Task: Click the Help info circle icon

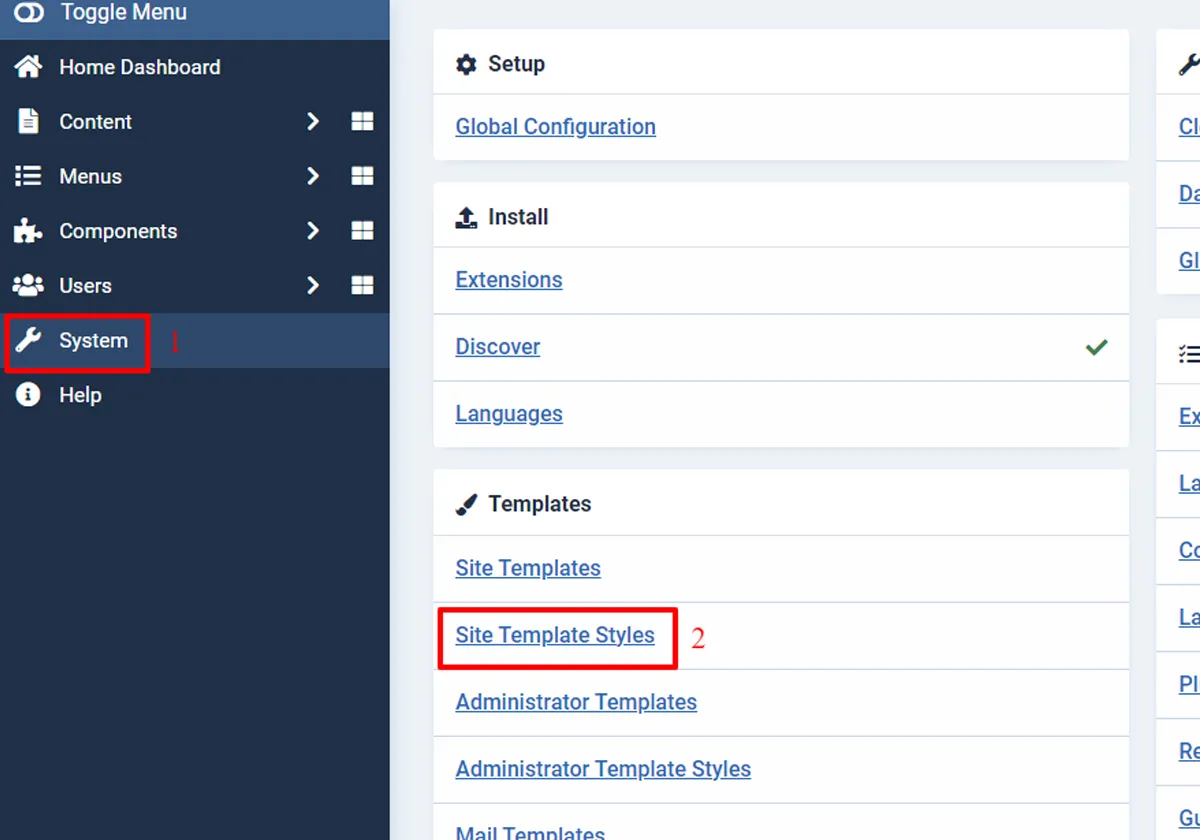Action: coord(28,395)
